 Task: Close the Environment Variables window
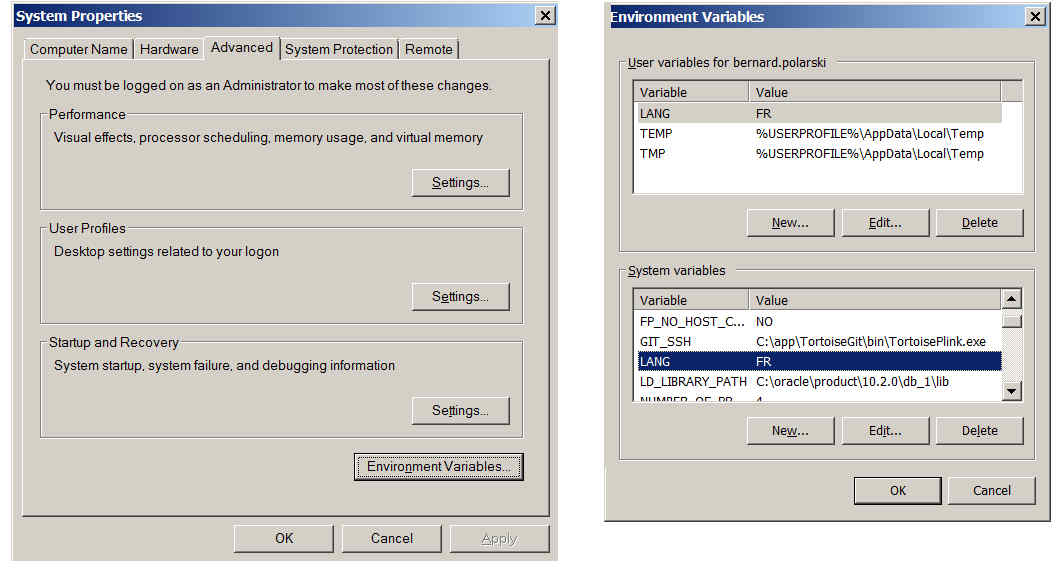[x=1035, y=17]
